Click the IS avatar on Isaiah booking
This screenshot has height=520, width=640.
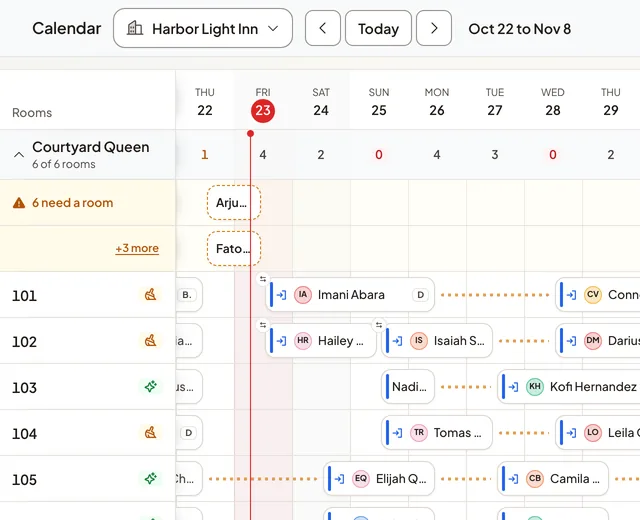[419, 341]
